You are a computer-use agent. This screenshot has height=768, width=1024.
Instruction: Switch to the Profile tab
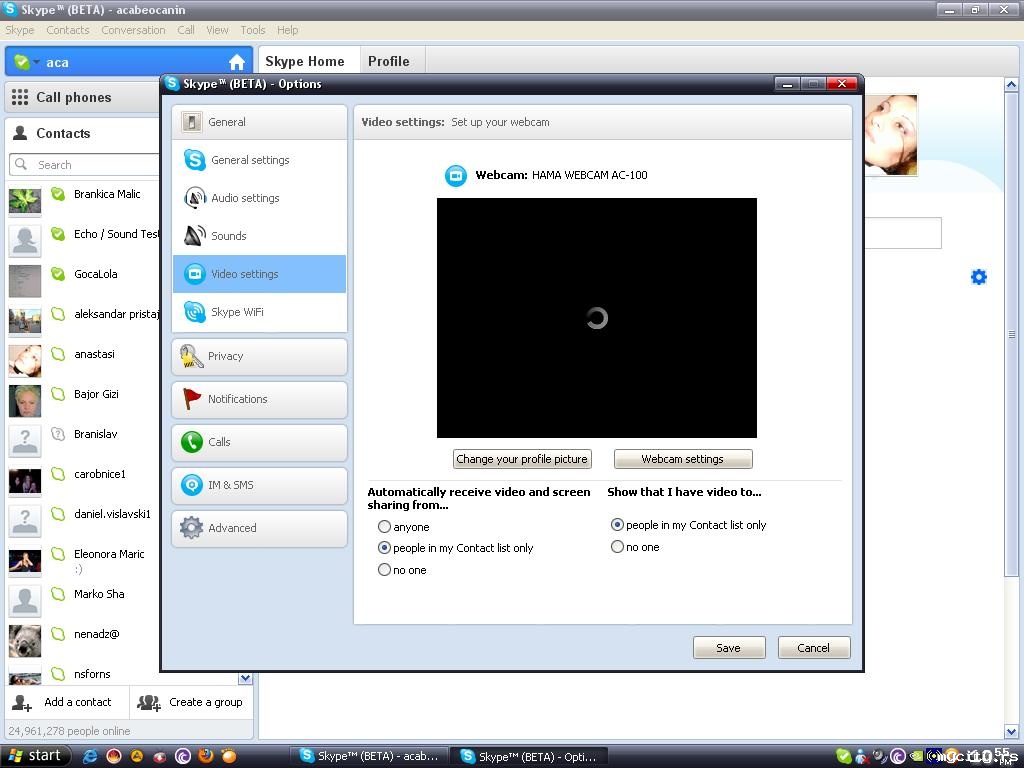(392, 61)
